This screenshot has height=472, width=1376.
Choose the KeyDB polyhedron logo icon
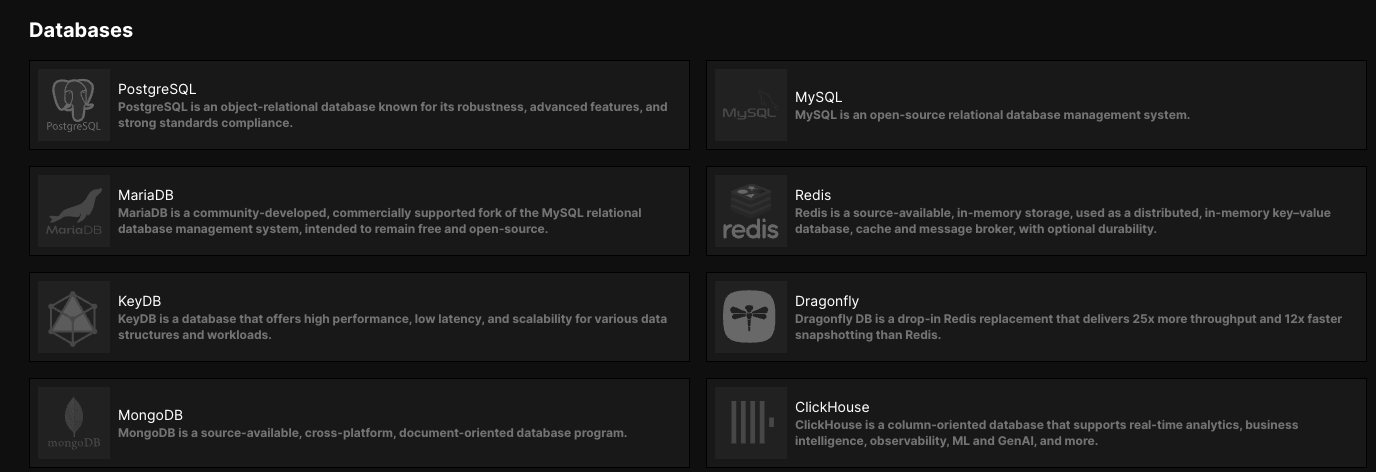(74, 317)
